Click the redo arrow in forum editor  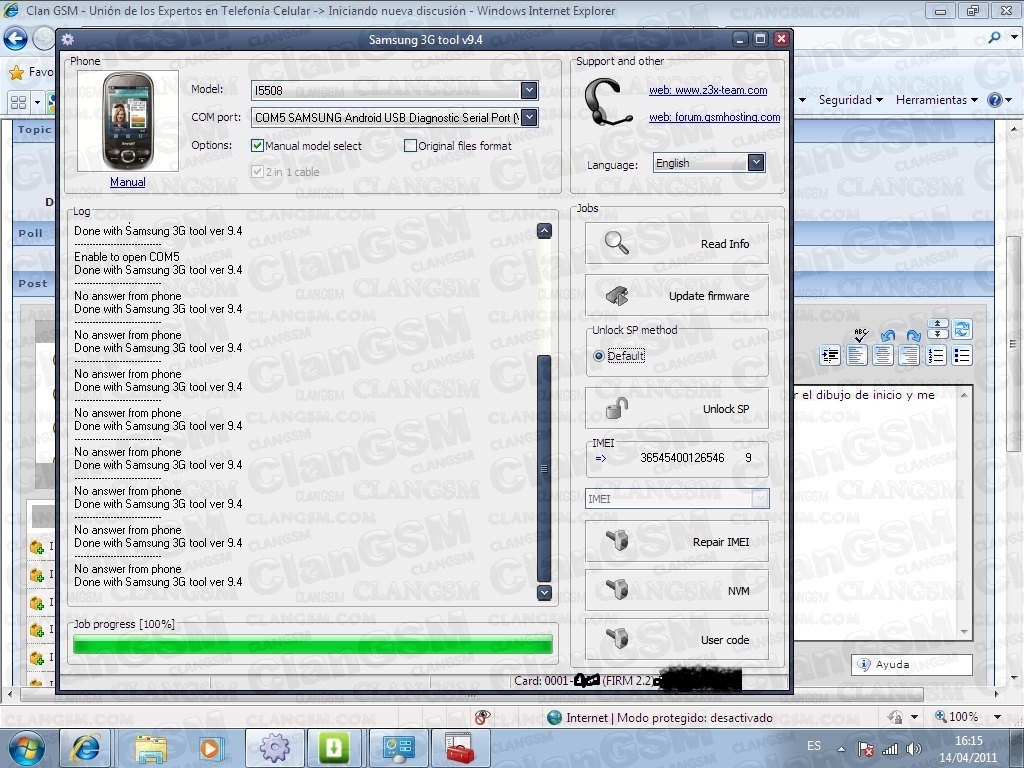(913, 336)
